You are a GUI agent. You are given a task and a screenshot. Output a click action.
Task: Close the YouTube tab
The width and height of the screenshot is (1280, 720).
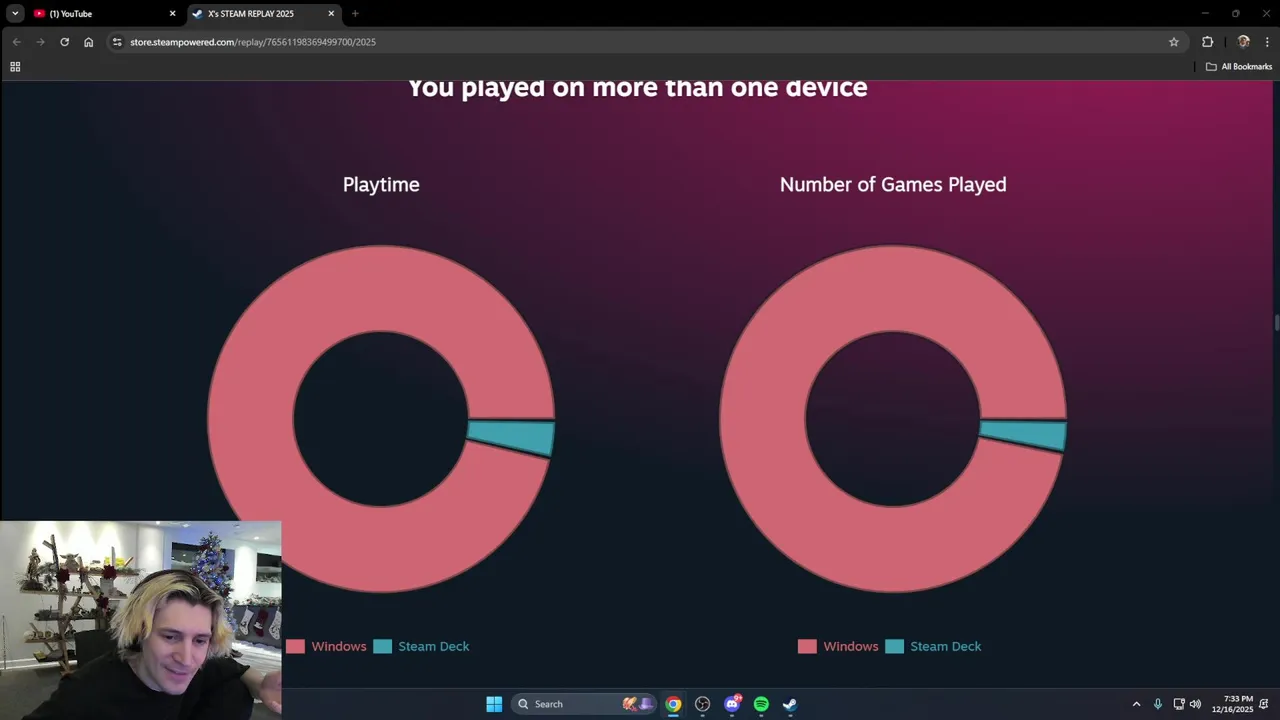(x=172, y=13)
